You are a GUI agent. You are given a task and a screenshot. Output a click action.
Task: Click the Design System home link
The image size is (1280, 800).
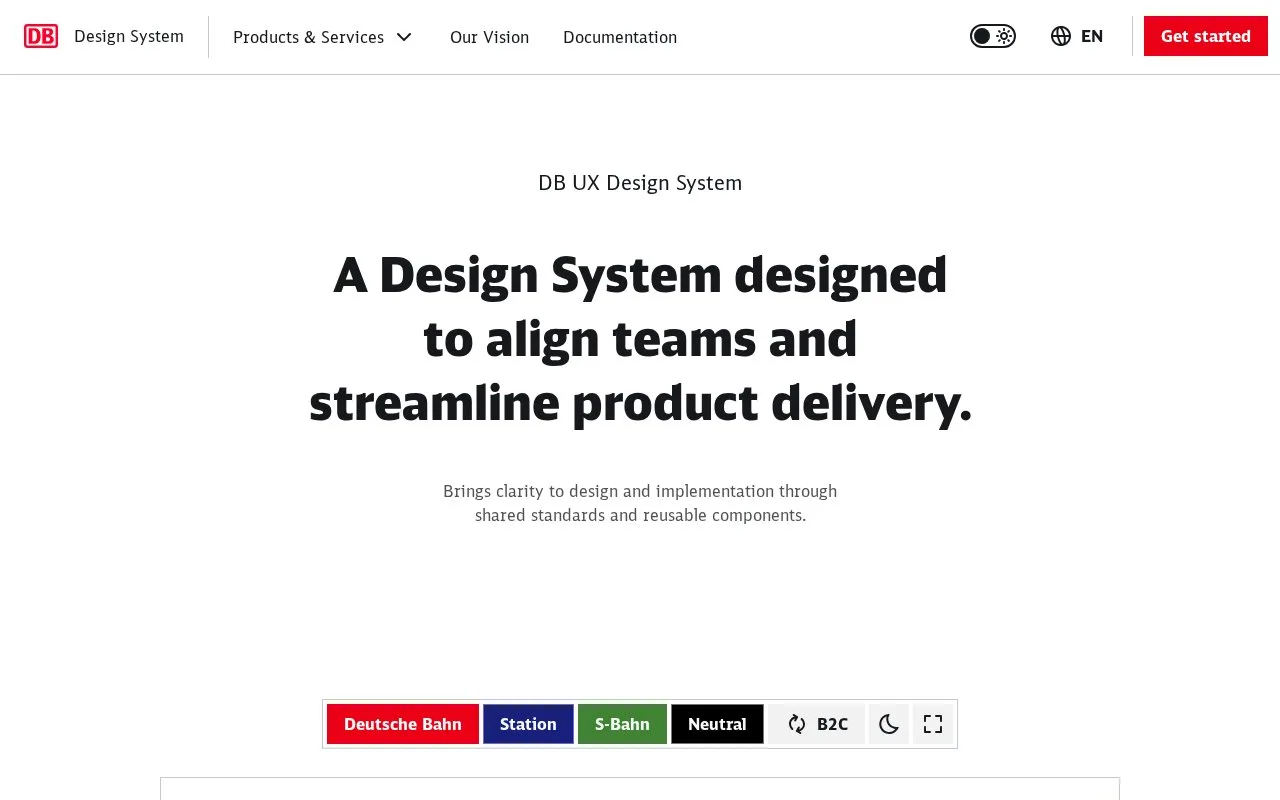coord(129,36)
